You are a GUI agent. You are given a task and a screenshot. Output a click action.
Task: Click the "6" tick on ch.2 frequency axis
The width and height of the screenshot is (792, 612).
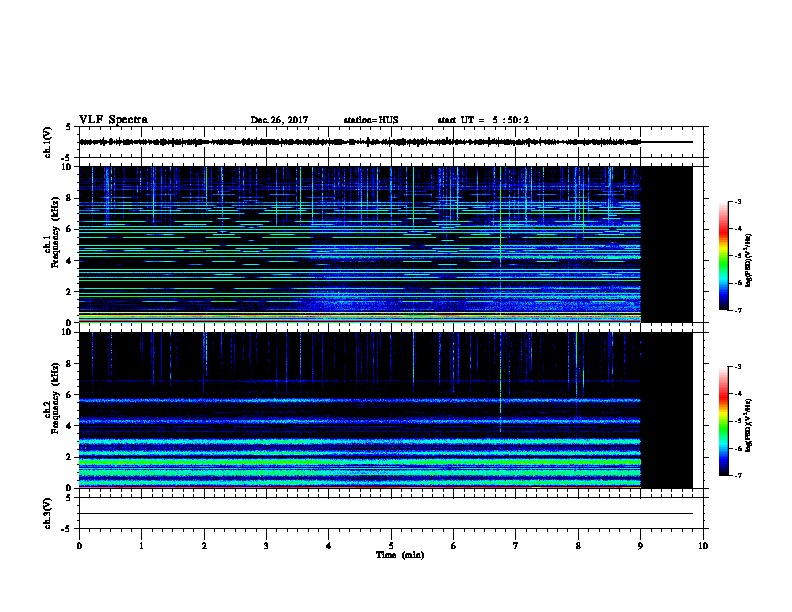70,395
